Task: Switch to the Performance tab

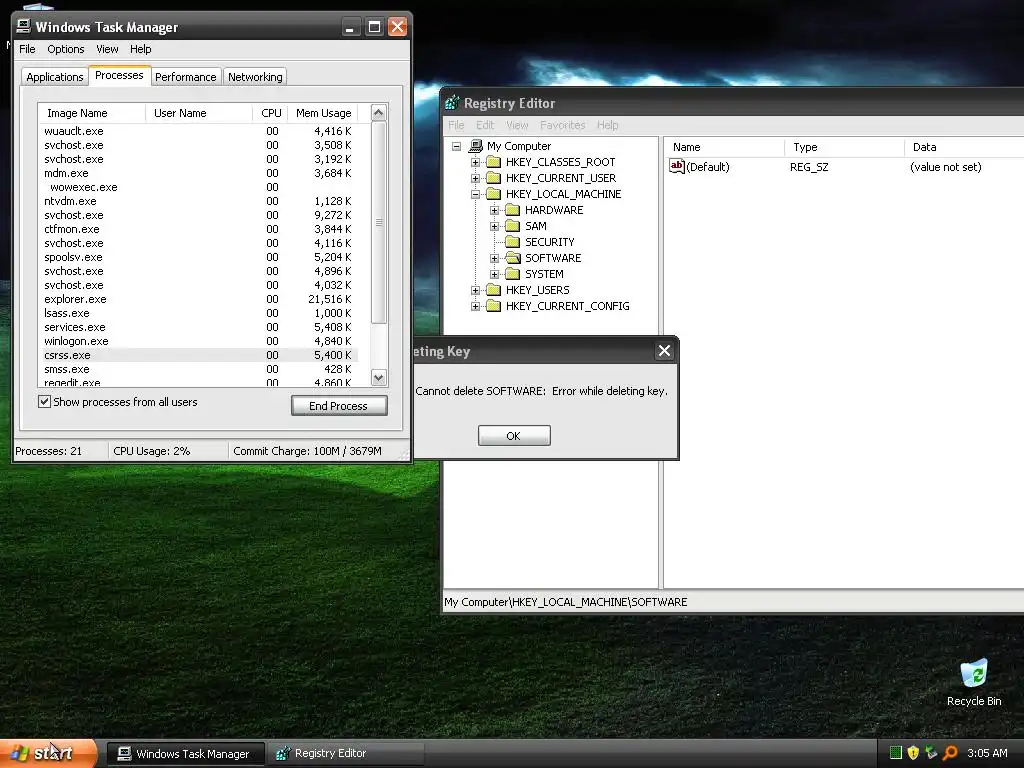Action: (185, 77)
